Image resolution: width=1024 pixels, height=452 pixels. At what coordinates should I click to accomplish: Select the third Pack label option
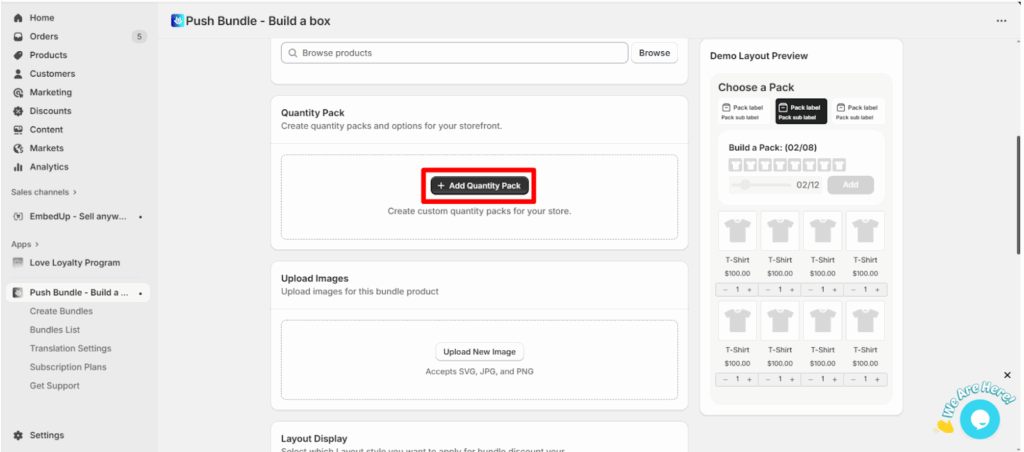(858, 112)
